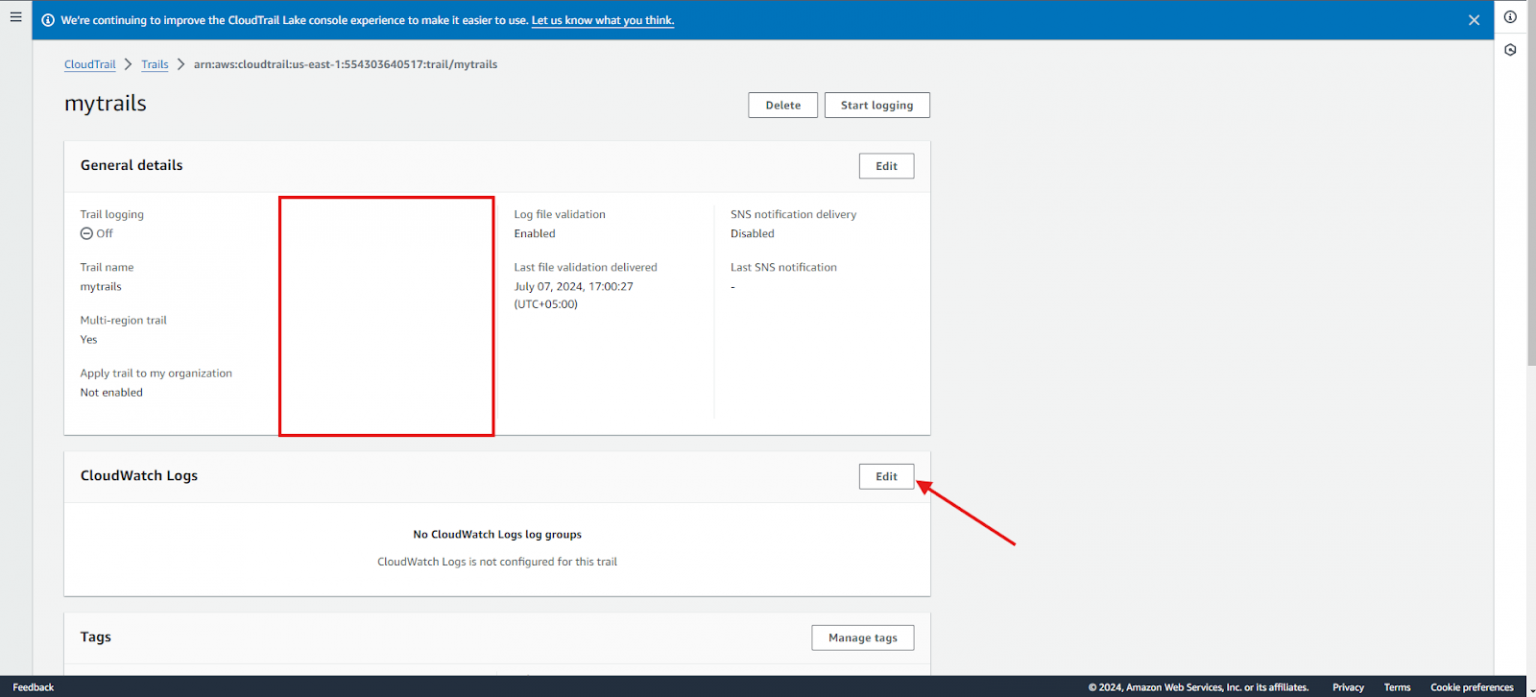Enable logging with the Start logging button
Screen dimensions: 1536x697
(x=877, y=104)
